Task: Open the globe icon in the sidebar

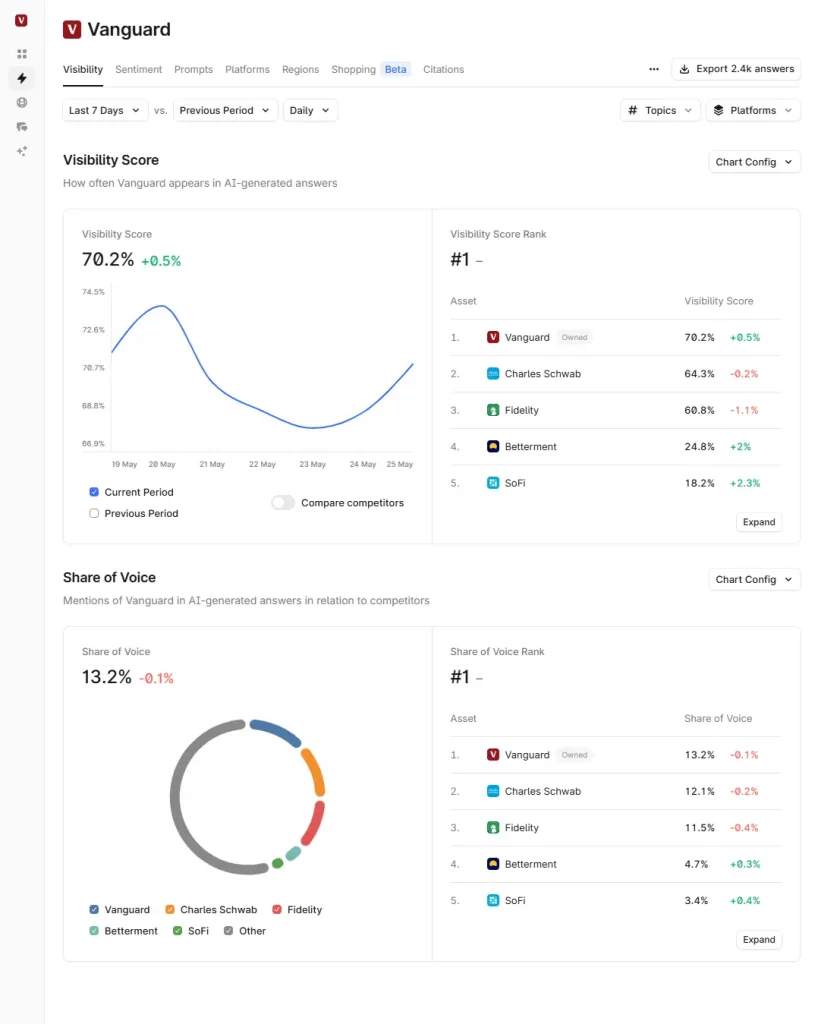Action: point(22,103)
